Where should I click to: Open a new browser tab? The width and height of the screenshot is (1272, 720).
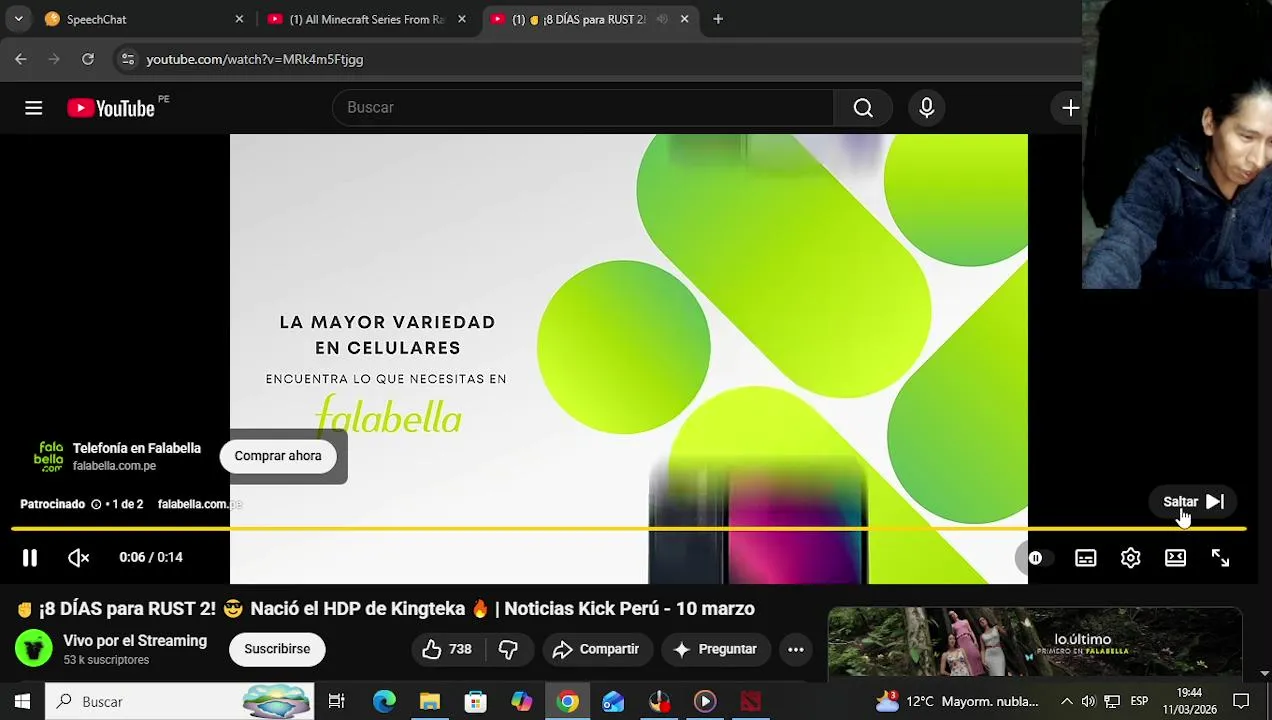point(718,19)
